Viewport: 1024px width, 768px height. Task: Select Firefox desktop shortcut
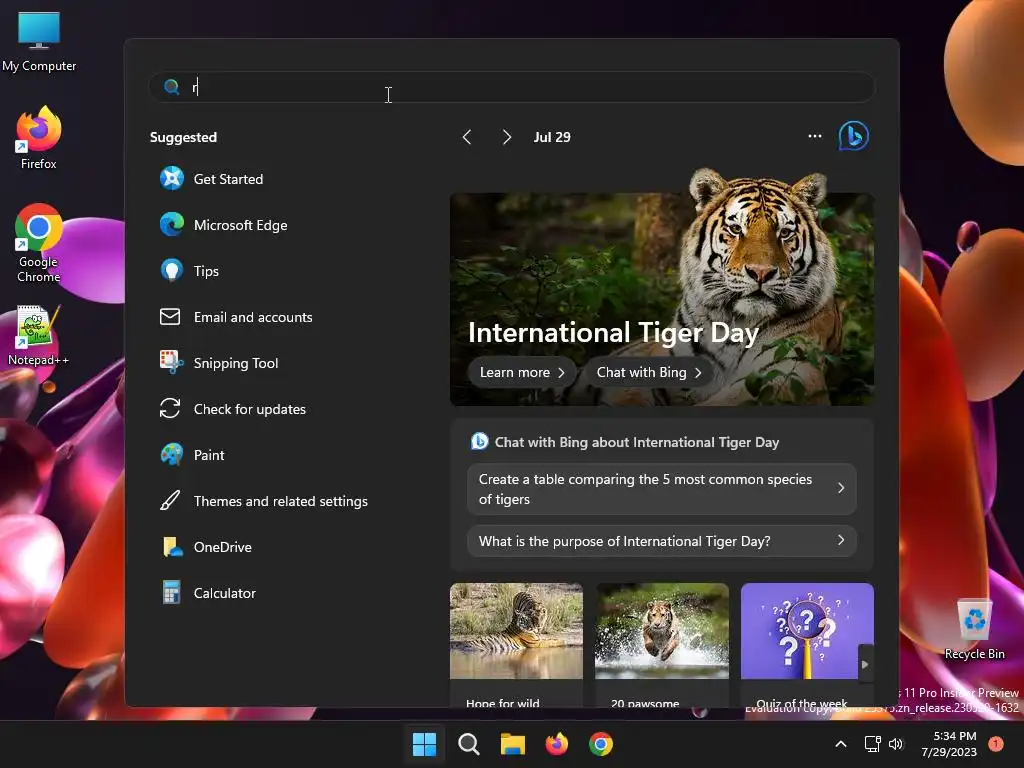(x=39, y=138)
